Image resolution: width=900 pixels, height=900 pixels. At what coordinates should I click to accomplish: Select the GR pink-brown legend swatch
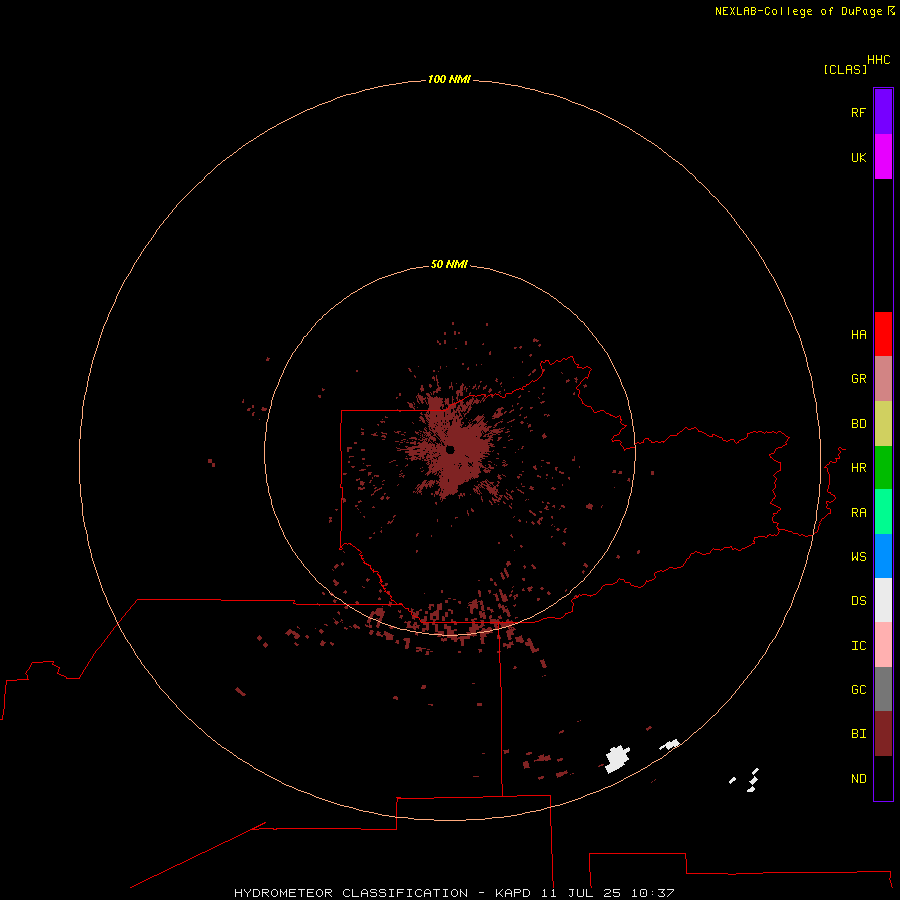(x=883, y=379)
